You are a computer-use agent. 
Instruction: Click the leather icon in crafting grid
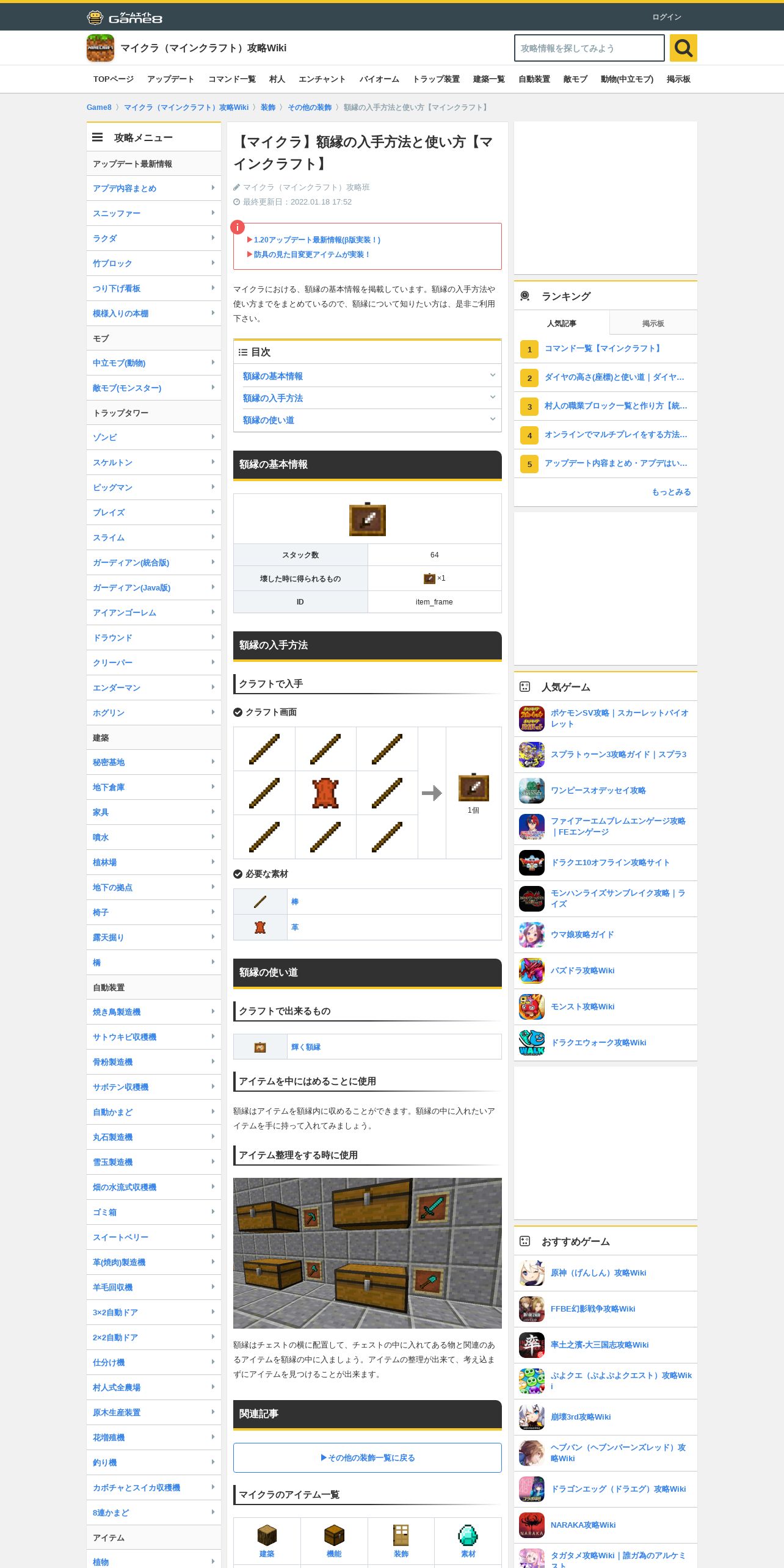(x=325, y=793)
